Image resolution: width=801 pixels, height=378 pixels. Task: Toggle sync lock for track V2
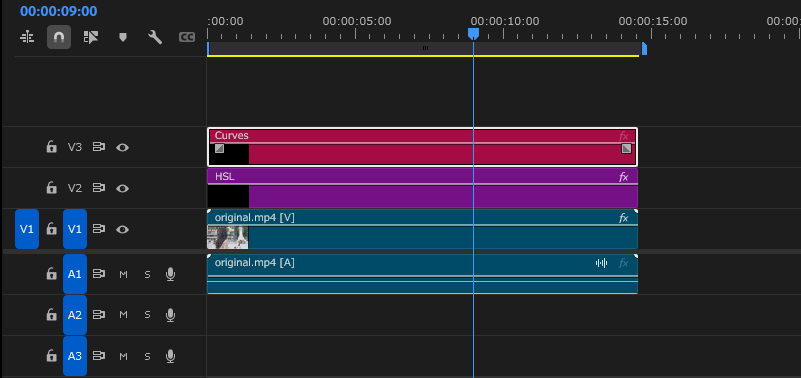point(99,188)
